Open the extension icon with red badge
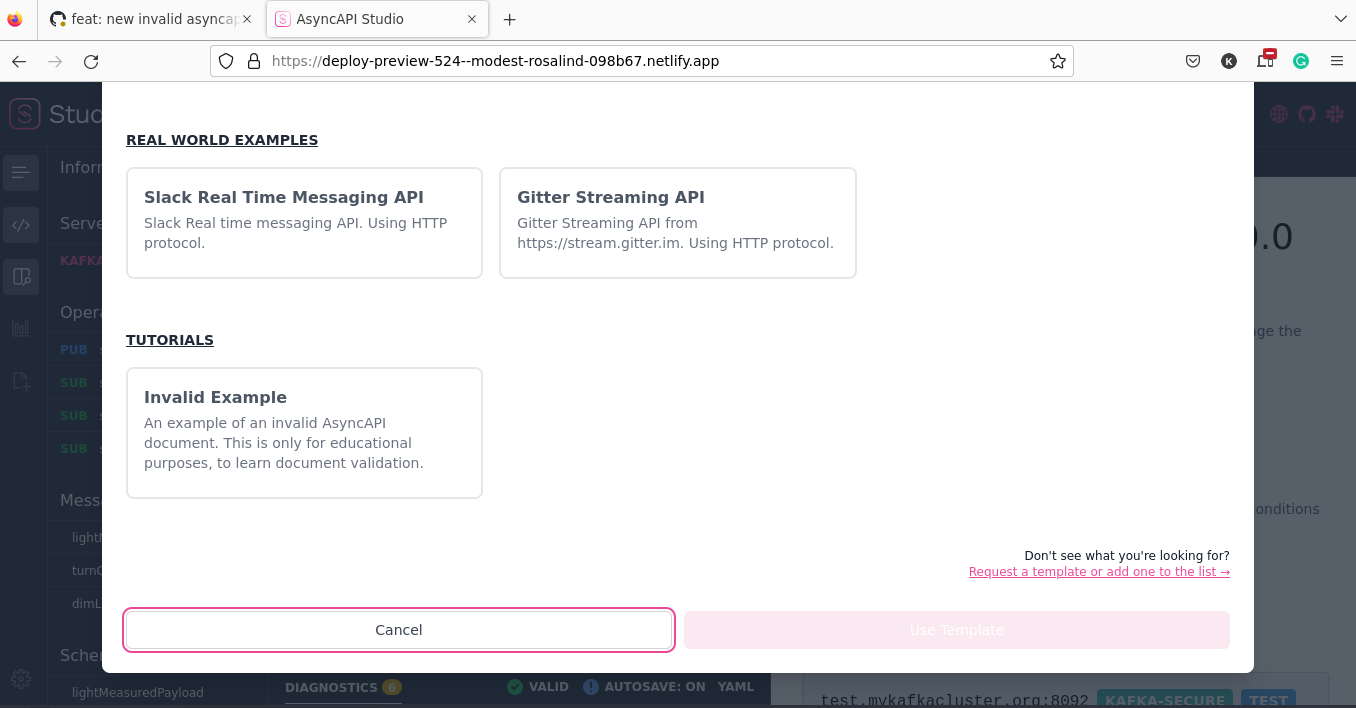This screenshot has height=708, width=1356. [1266, 59]
